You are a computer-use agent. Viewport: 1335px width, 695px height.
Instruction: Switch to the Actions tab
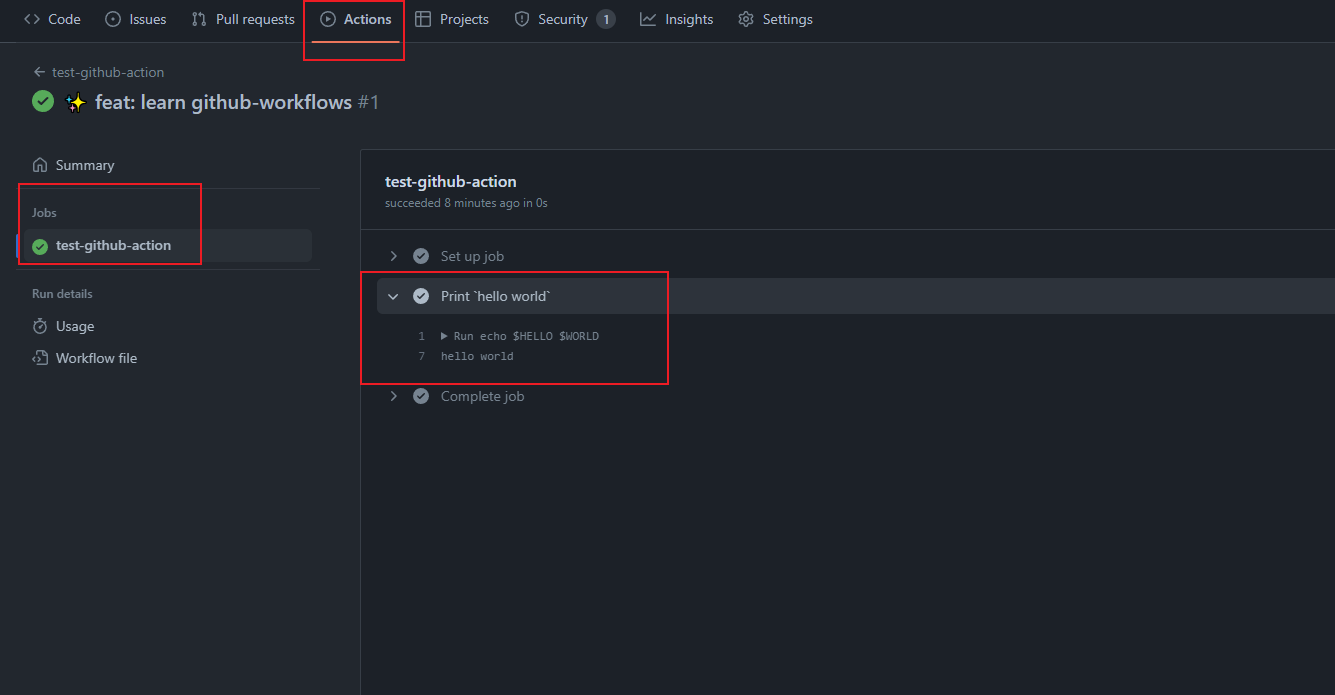356,19
